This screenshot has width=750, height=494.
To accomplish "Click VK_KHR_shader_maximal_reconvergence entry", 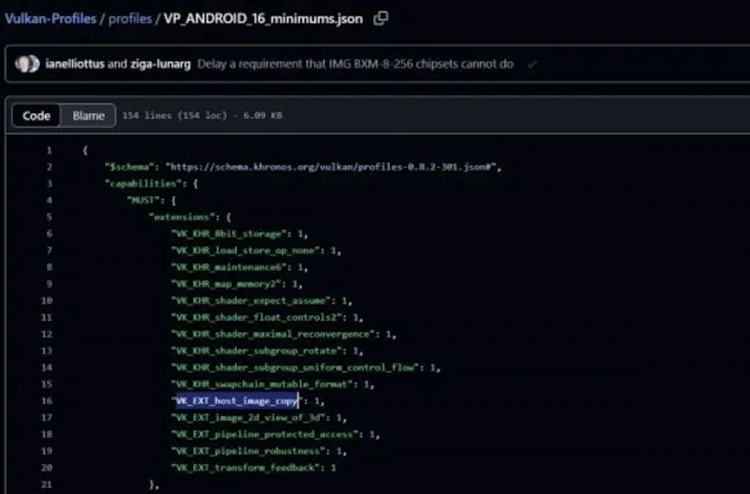I will [275, 334].
